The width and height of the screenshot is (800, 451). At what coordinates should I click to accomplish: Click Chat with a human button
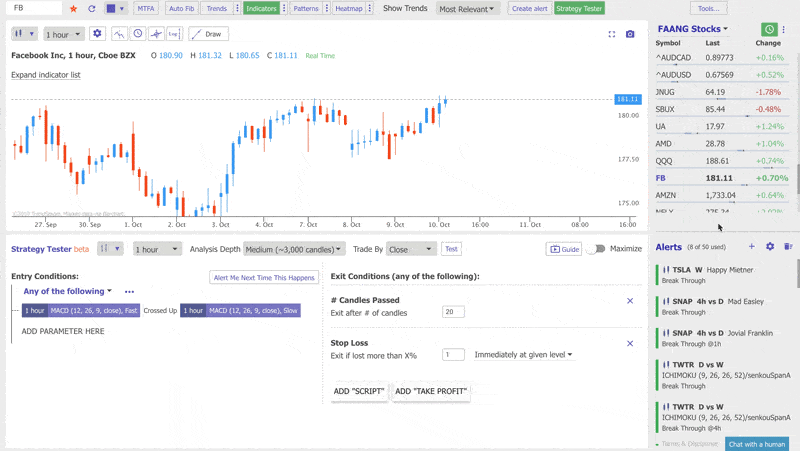point(757,444)
